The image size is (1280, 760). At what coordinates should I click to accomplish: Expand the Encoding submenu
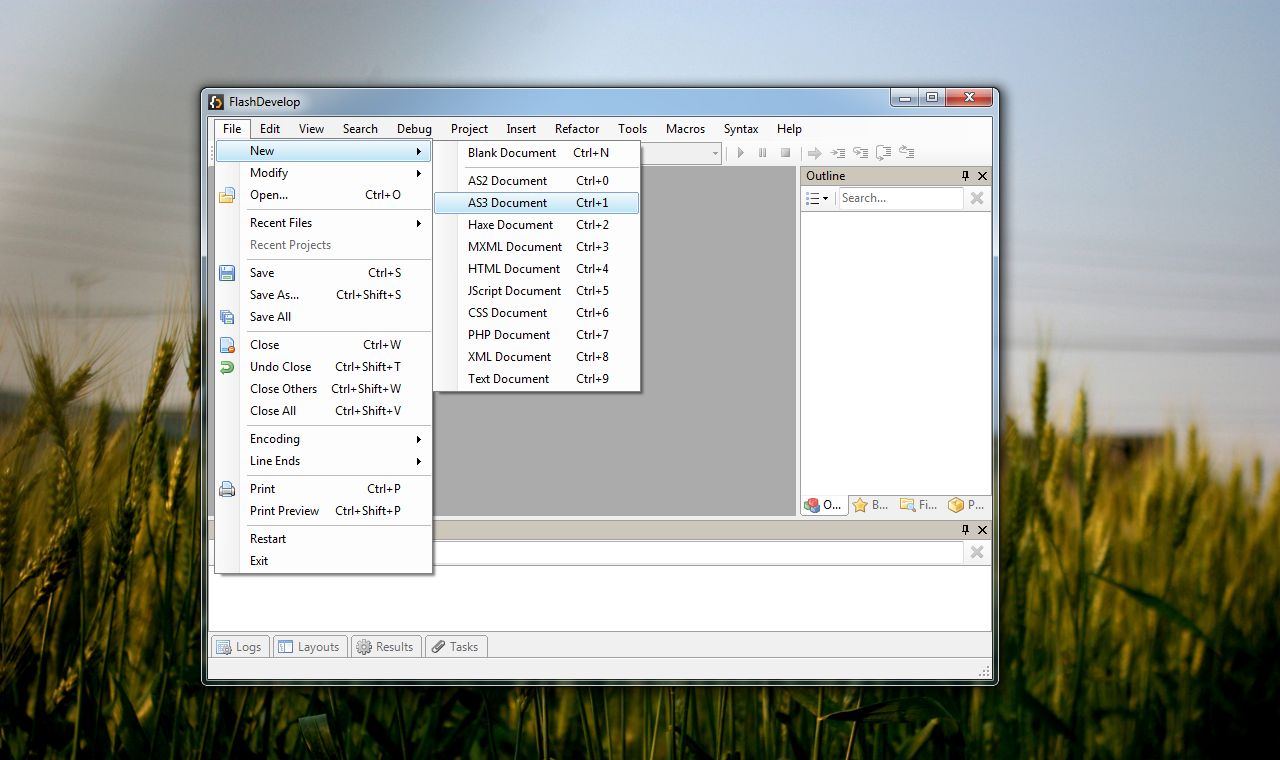[x=324, y=439]
